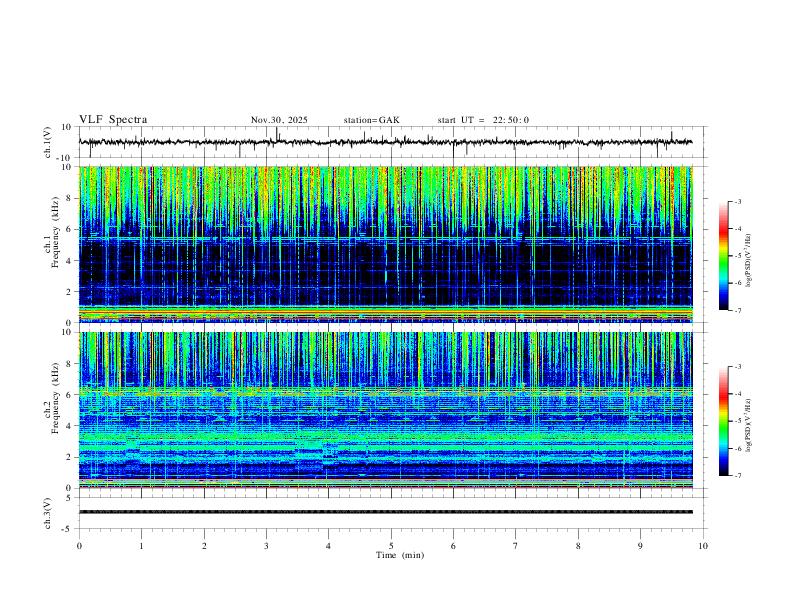Click inside the ch.2 spectrogram panel

386,410
